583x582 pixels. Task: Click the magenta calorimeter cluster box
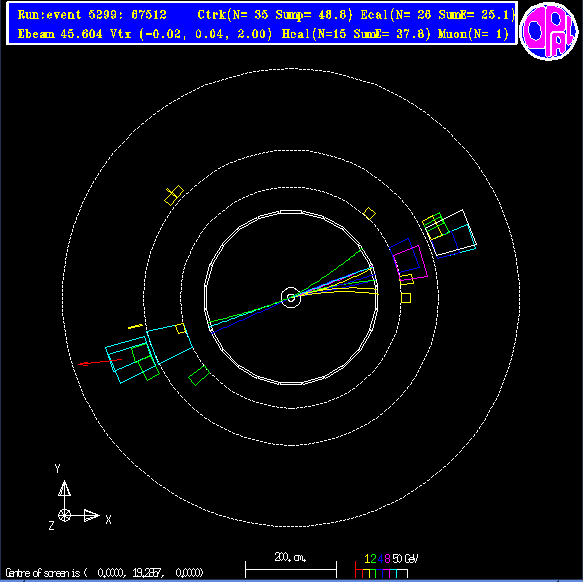tap(410, 262)
